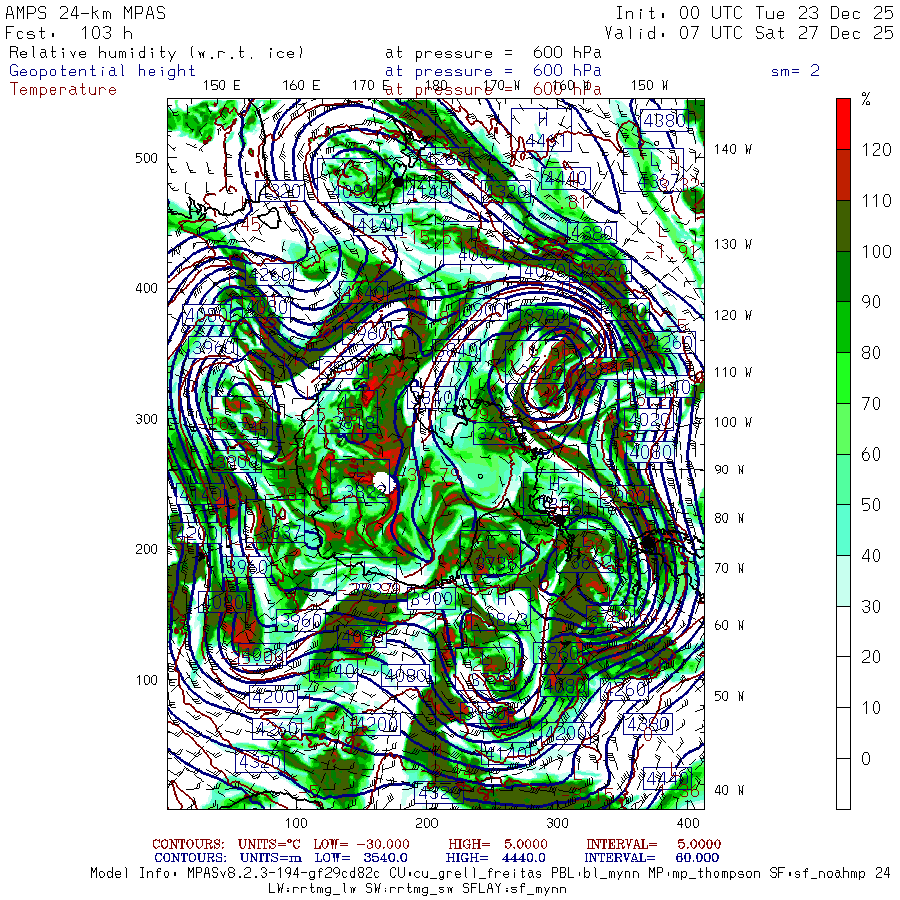Viewport: 900px width, 900px height.
Task: Click the red 'Temperature' legend label
Action: (63, 89)
